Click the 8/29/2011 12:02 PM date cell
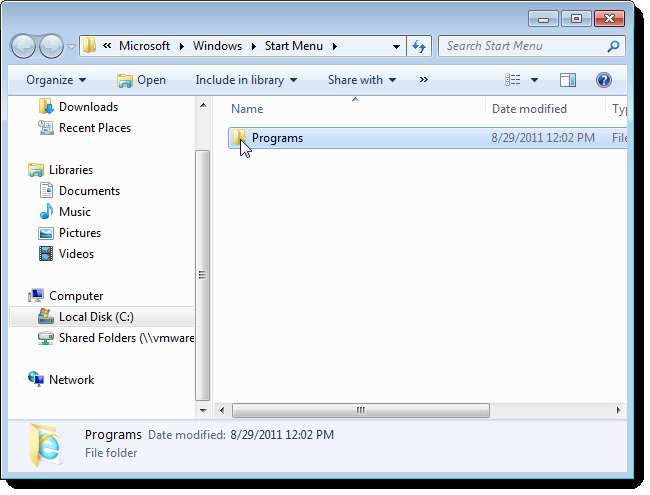The width and height of the screenshot is (650, 495). [x=543, y=138]
